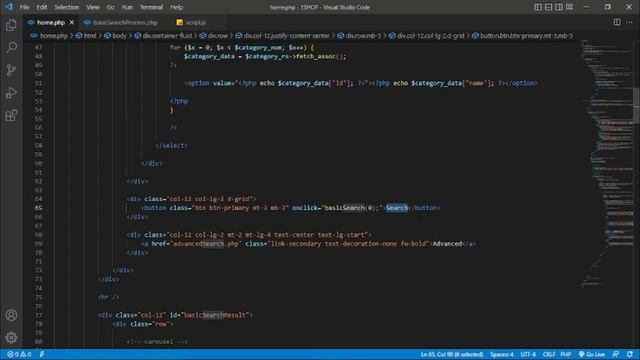Click home.php breadcrumb
Viewport: 640px width, 360px height.
click(x=53, y=36)
